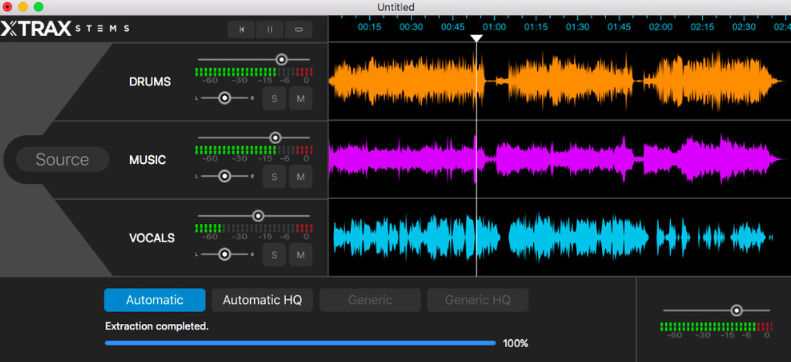This screenshot has height=362, width=791.
Task: Solo the MUSIC track
Action: [x=274, y=176]
